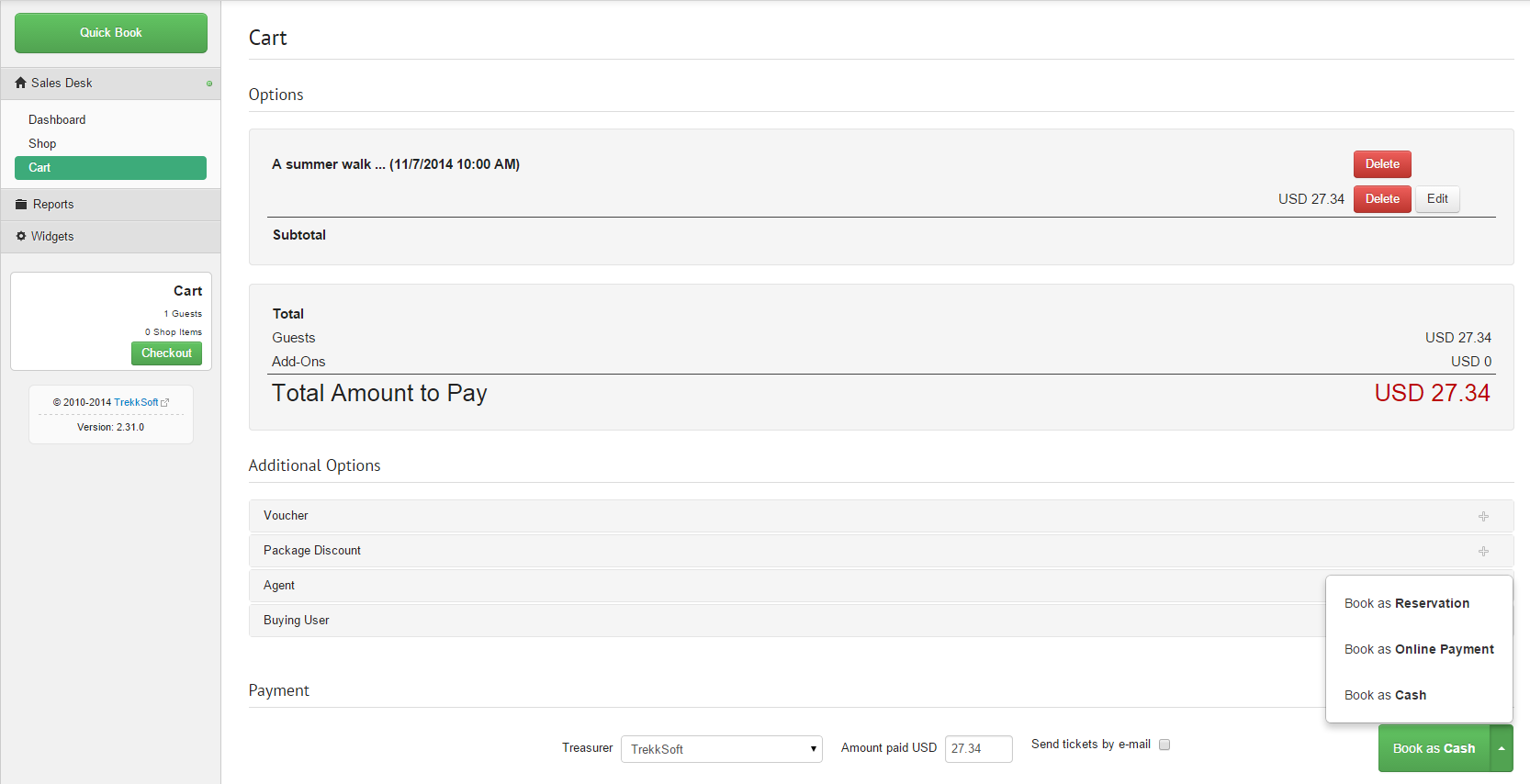Choose Book as Reservation from the menu
The width and height of the screenshot is (1530, 784).
coord(1406,603)
